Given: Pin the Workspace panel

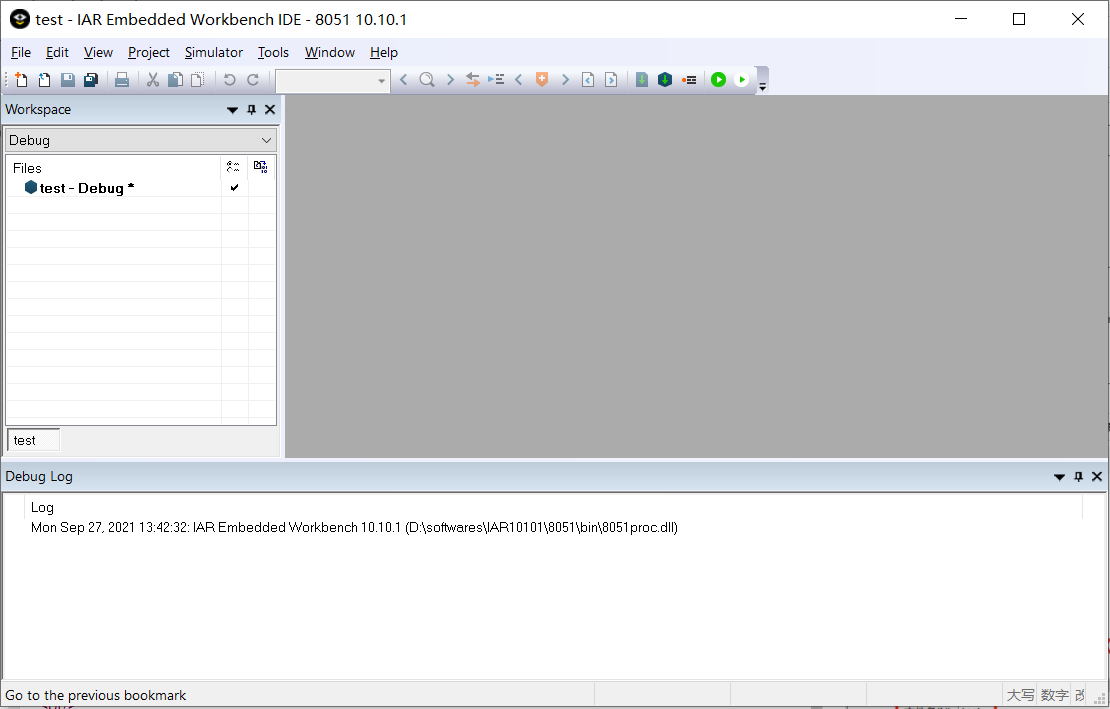Looking at the screenshot, I should [251, 110].
